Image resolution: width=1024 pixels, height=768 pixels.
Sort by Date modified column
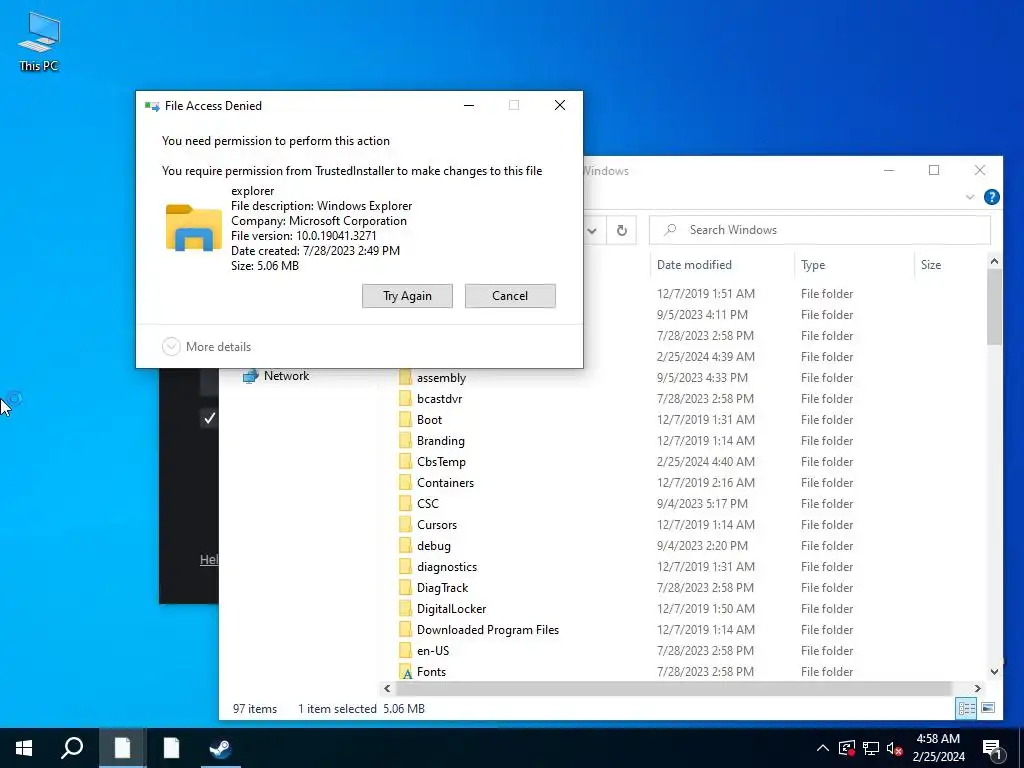(694, 264)
